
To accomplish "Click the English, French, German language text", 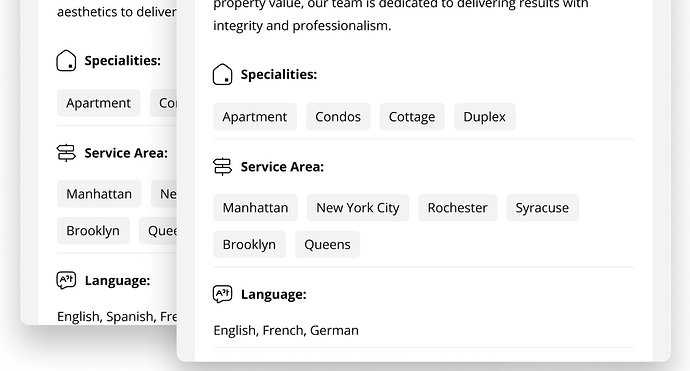I will 286,330.
